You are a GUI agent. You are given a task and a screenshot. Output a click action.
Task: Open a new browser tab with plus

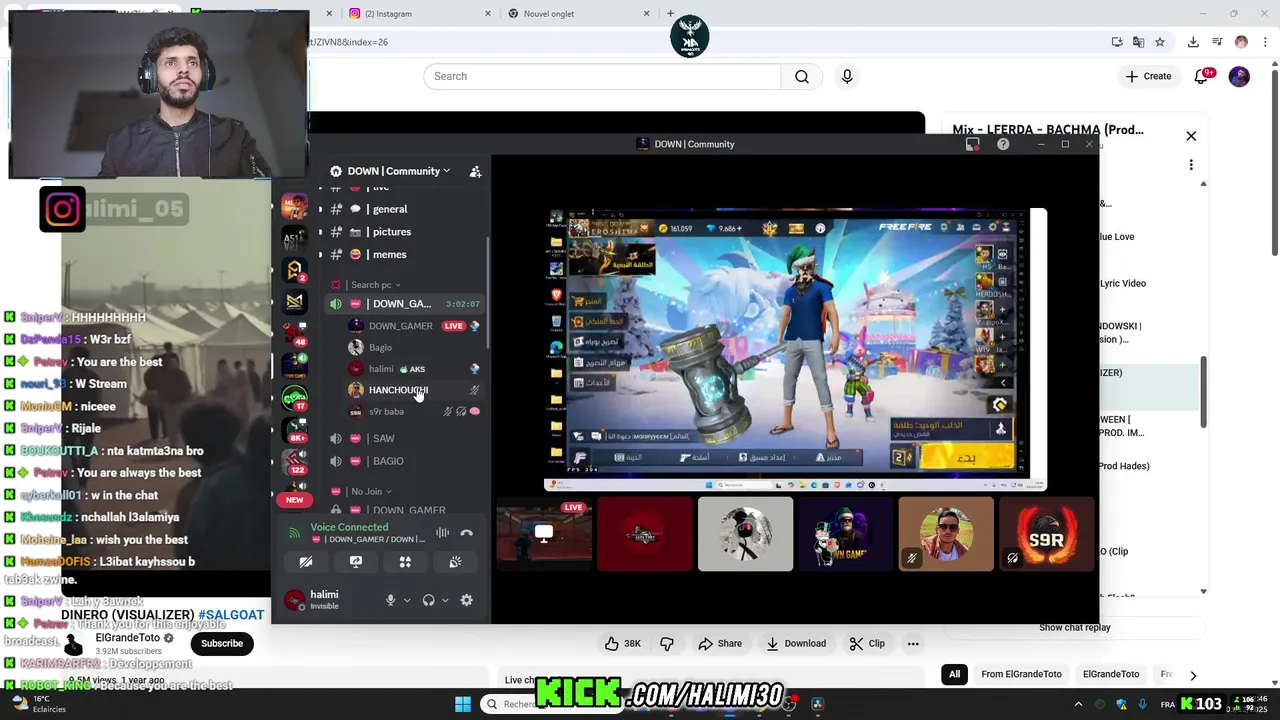coord(671,14)
